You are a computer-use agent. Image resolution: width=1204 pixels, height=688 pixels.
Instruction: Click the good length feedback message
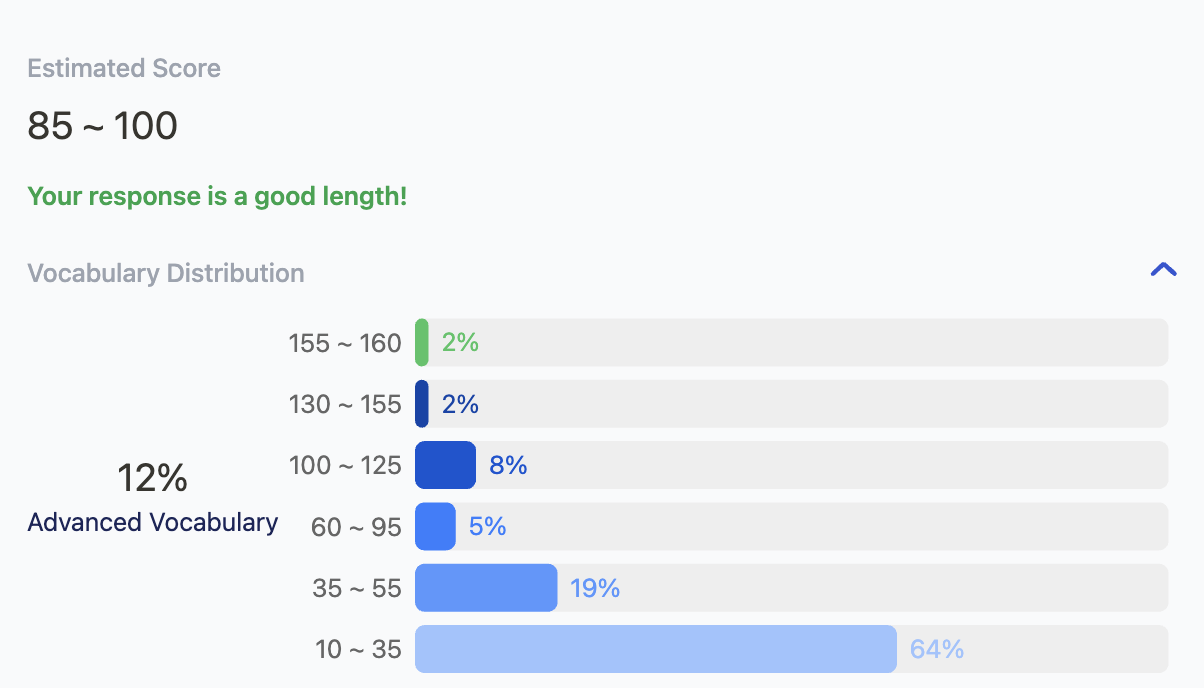tap(217, 196)
